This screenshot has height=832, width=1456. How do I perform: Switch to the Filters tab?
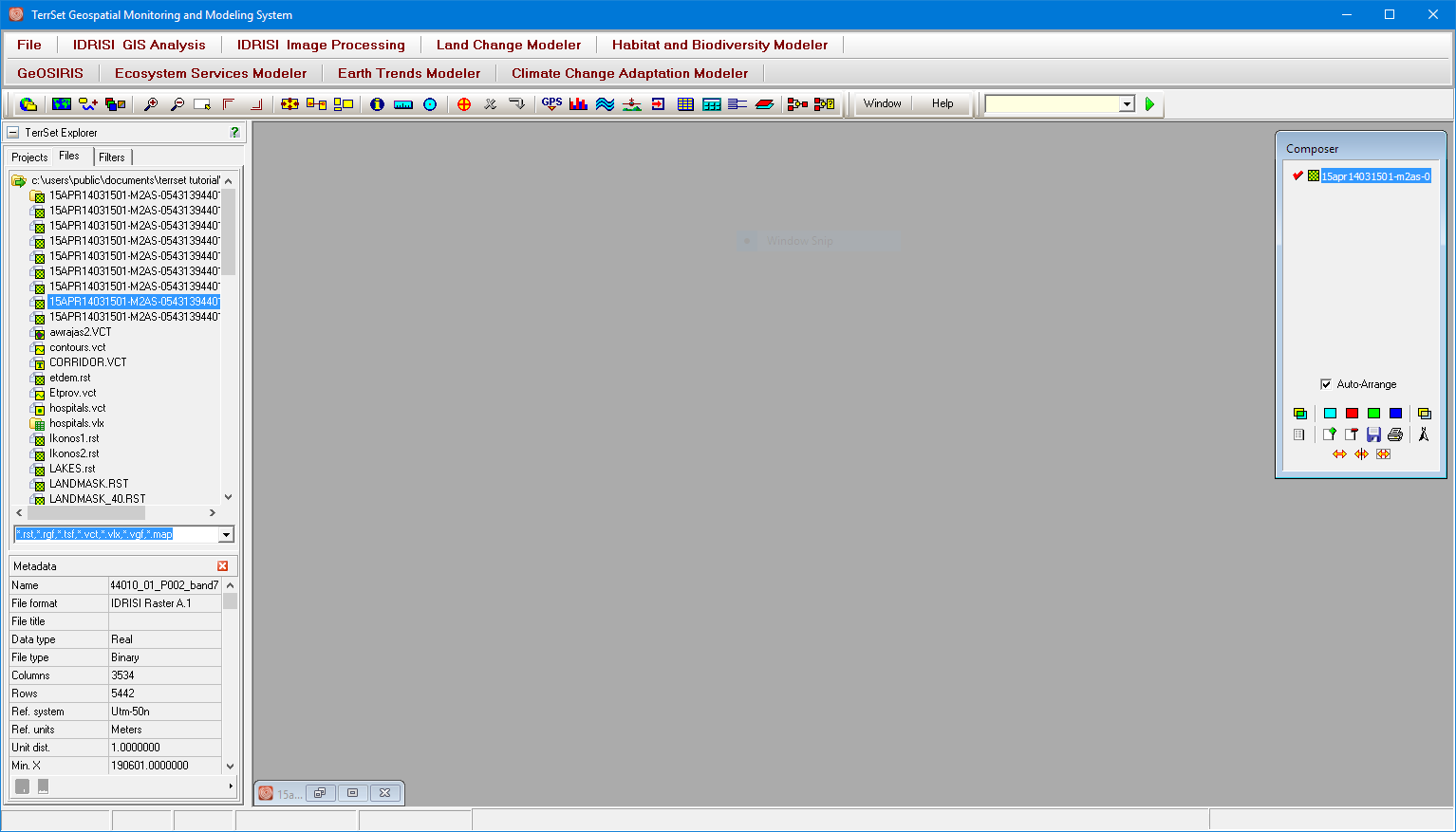click(111, 157)
